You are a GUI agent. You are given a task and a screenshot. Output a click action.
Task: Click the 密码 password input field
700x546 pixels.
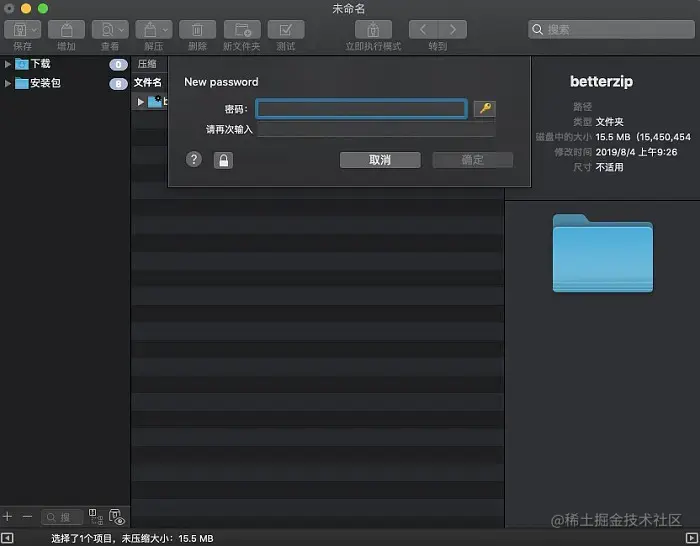(x=362, y=109)
